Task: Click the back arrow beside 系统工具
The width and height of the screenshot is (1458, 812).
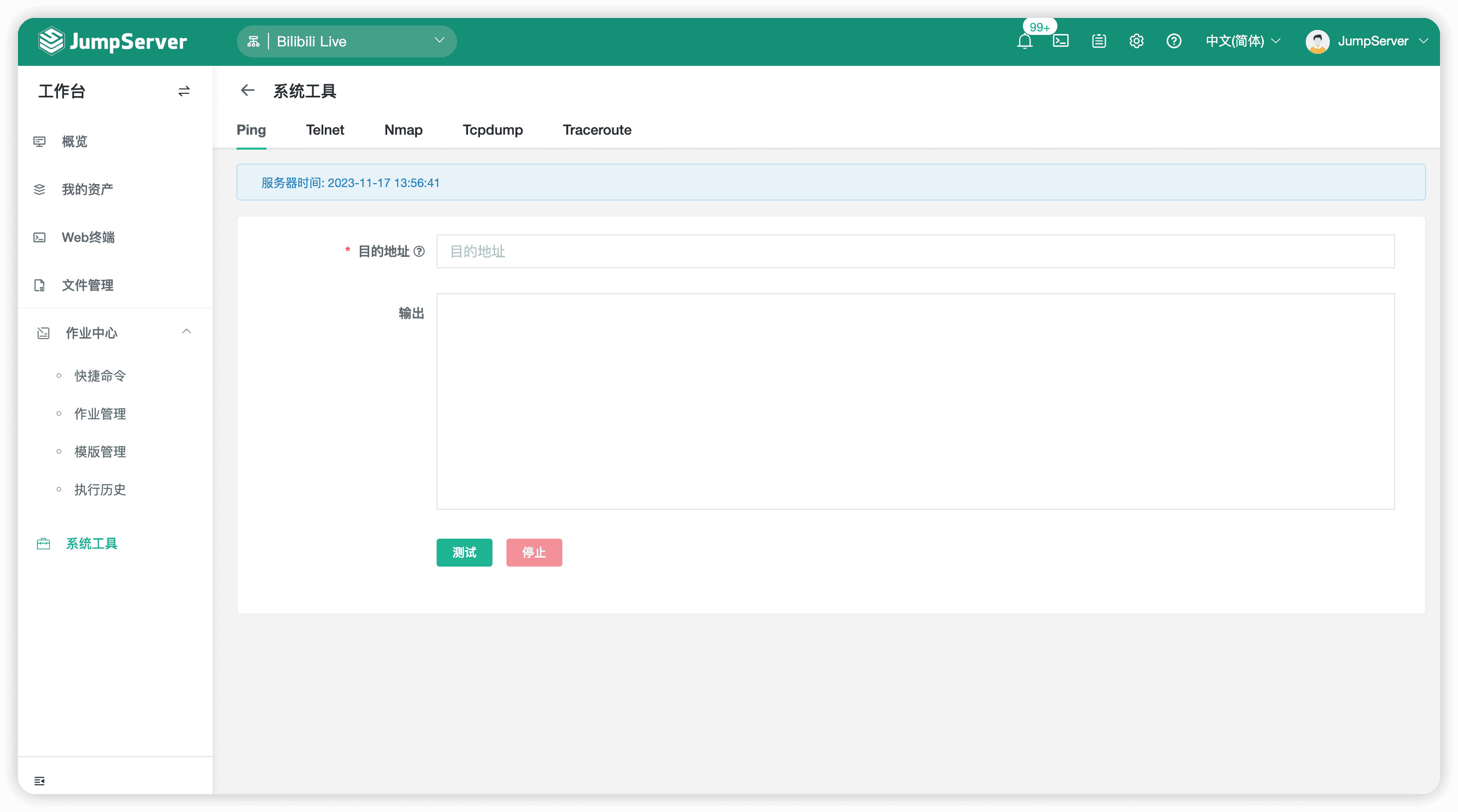Action: click(x=247, y=91)
